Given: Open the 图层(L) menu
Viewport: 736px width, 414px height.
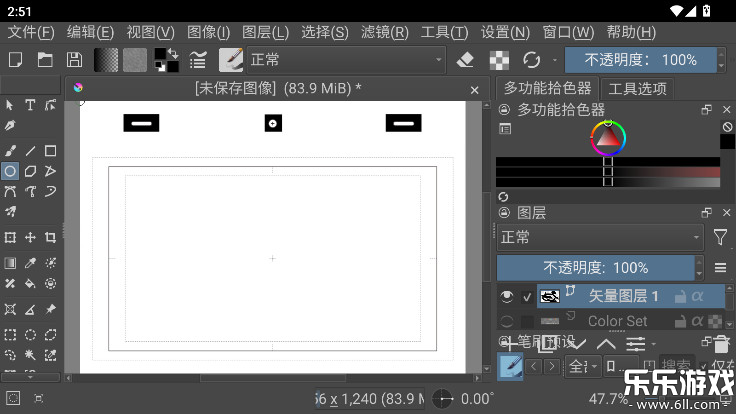Looking at the screenshot, I should (265, 32).
